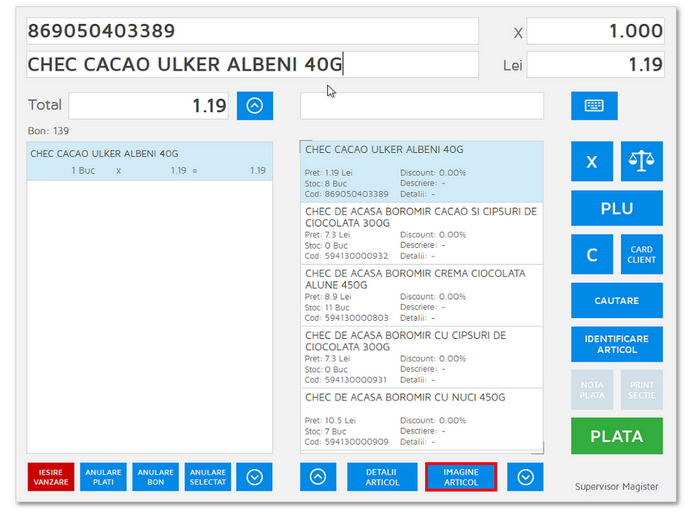Select result BOROMIR CACAO SI CIPSURI DE CIOCOLATA 300G
Viewport: 692px width, 519px height.
[422, 234]
